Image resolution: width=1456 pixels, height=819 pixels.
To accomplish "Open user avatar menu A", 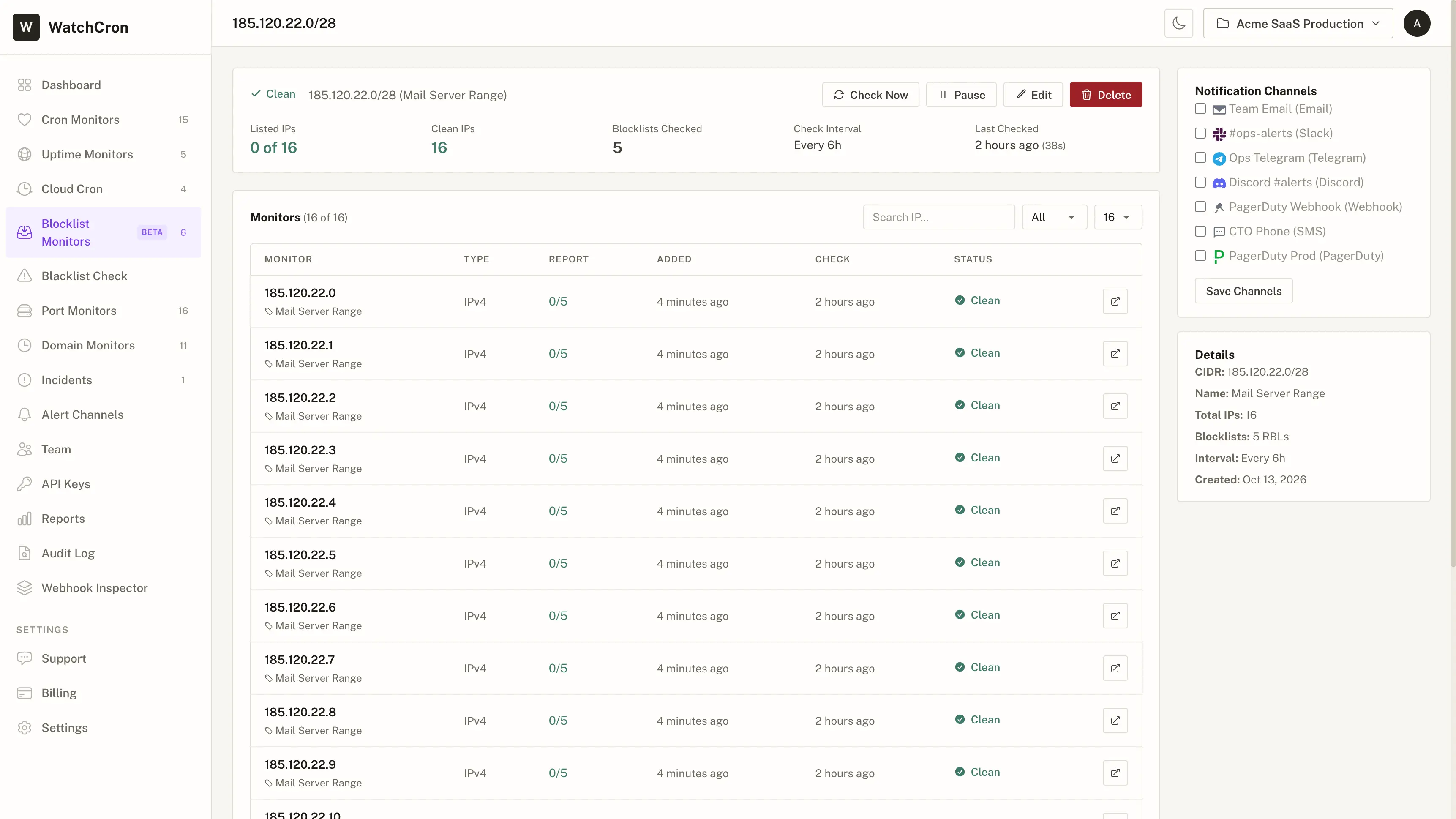I will tap(1416, 23).
